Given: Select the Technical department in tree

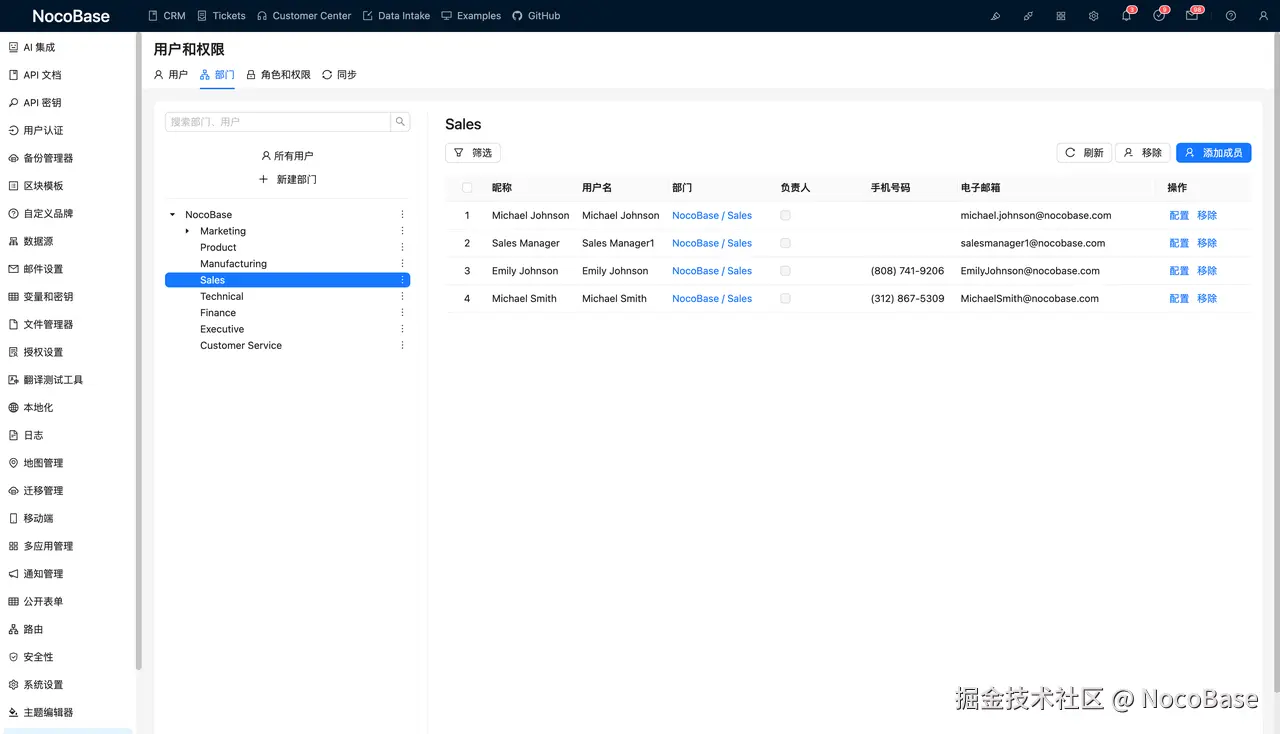Looking at the screenshot, I should click(221, 296).
